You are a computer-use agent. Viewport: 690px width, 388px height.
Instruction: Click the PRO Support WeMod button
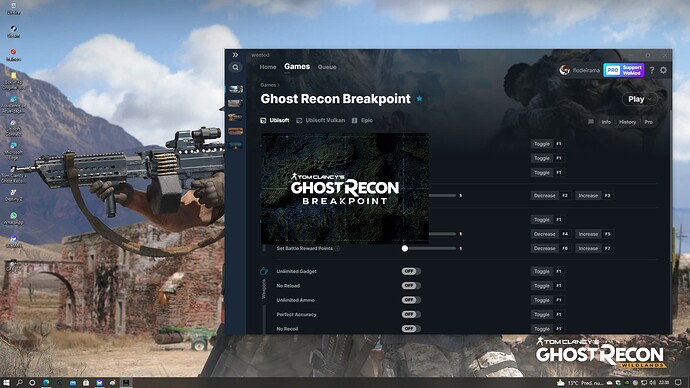(x=624, y=70)
